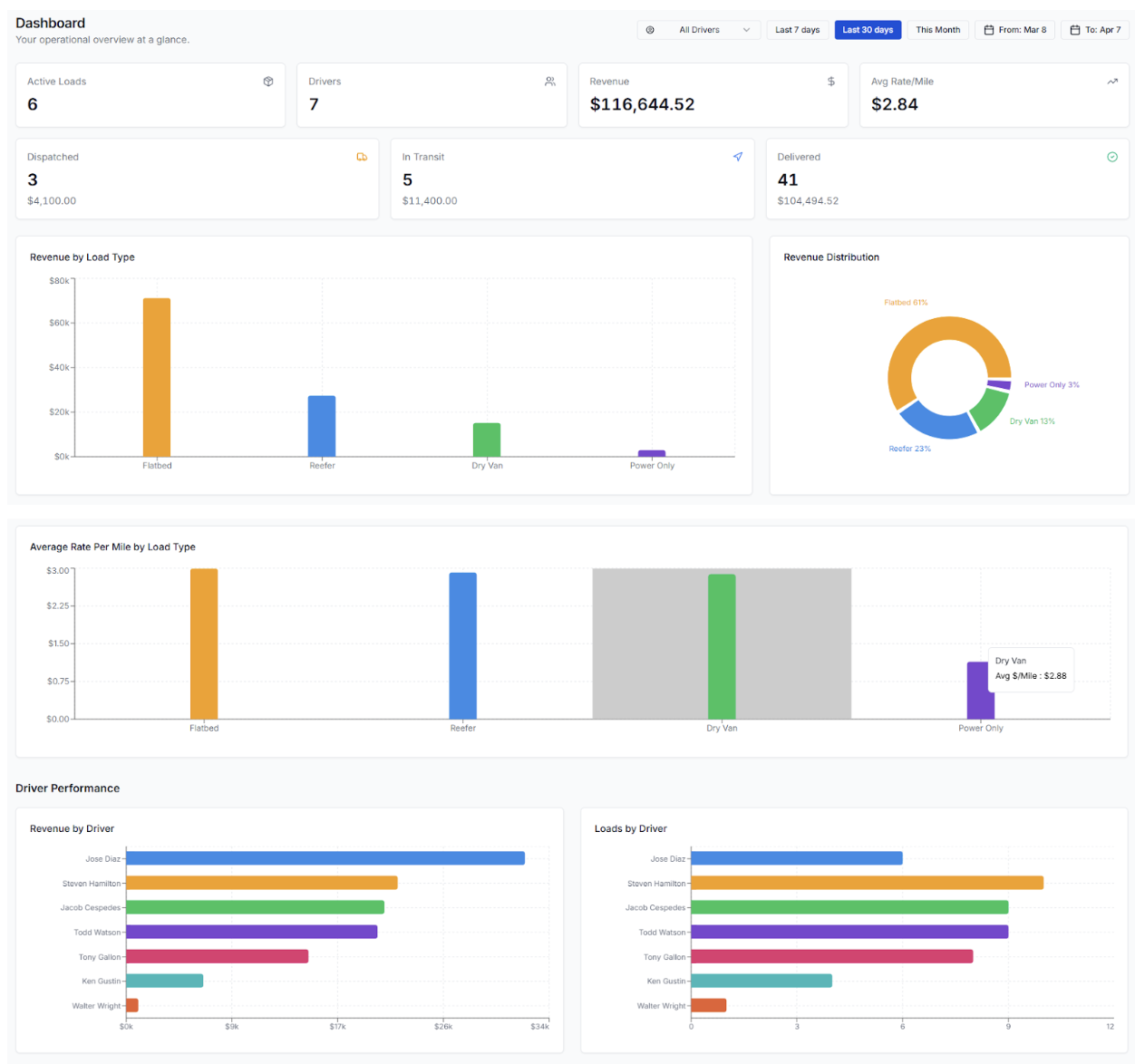Click the truck icon on Dispatched card

pos(362,156)
